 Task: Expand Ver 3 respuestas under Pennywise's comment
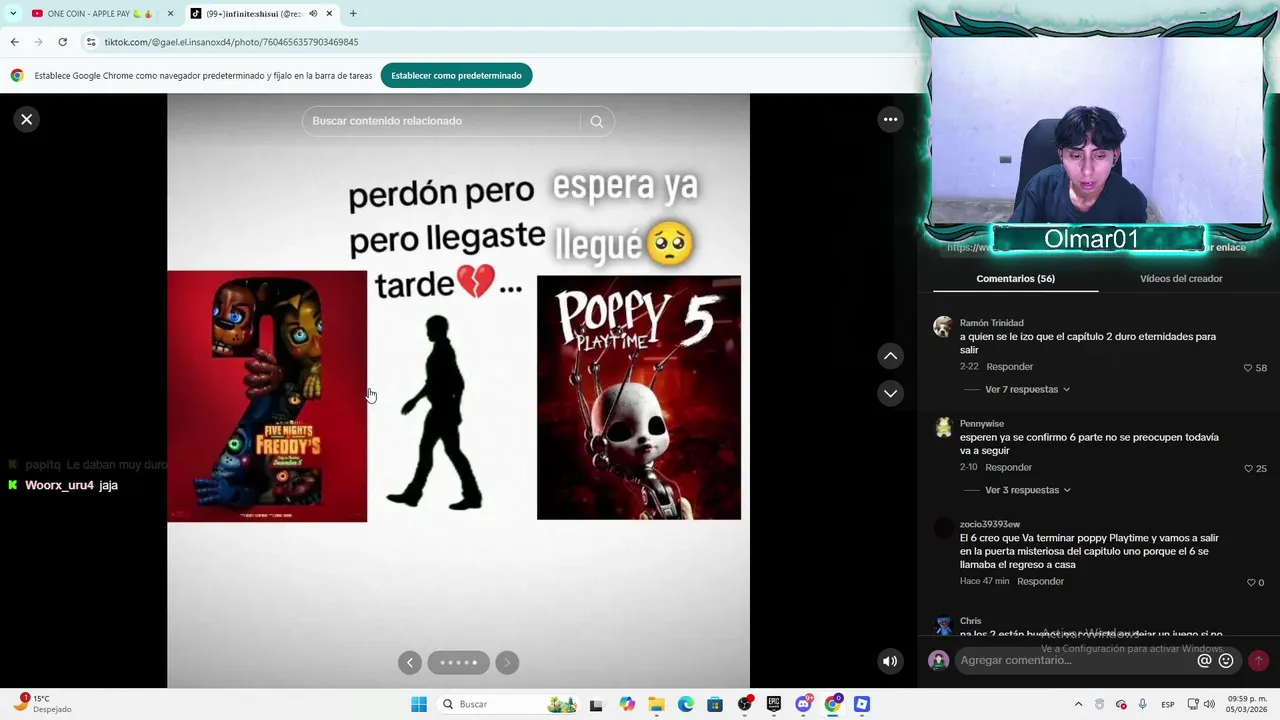pos(1027,490)
